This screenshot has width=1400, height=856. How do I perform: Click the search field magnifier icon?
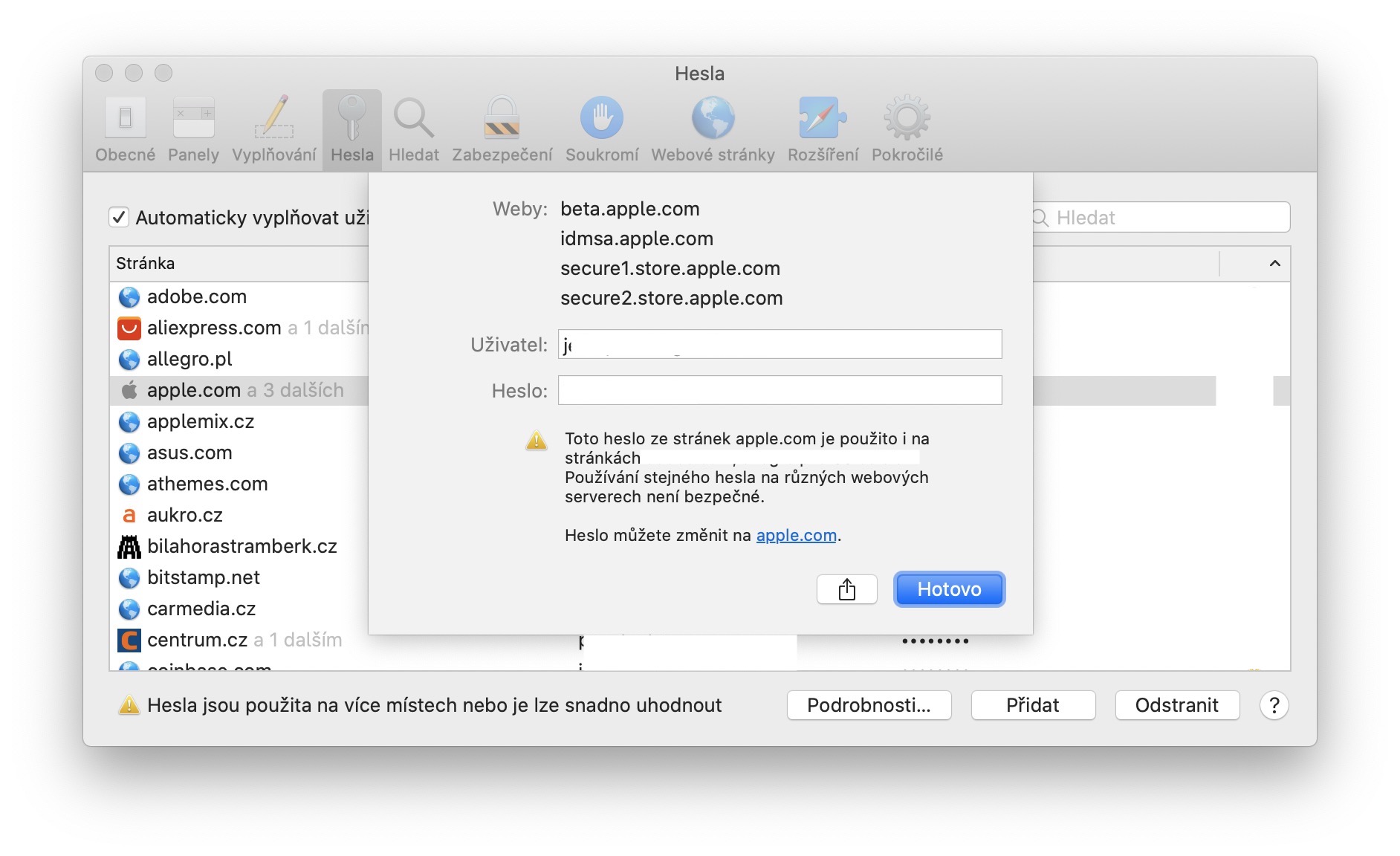pos(1040,218)
